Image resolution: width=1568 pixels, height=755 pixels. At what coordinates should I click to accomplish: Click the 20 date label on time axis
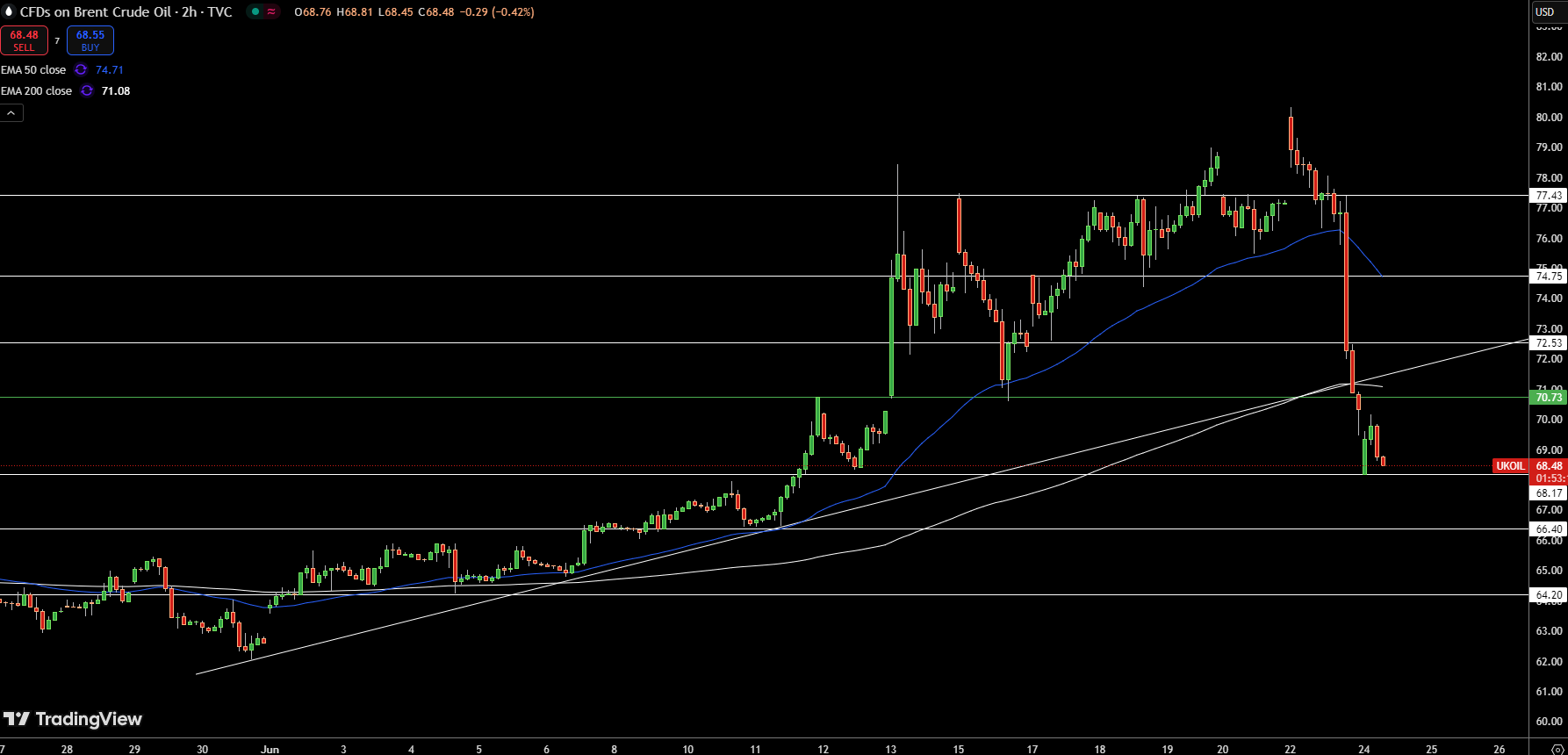coord(1222,749)
